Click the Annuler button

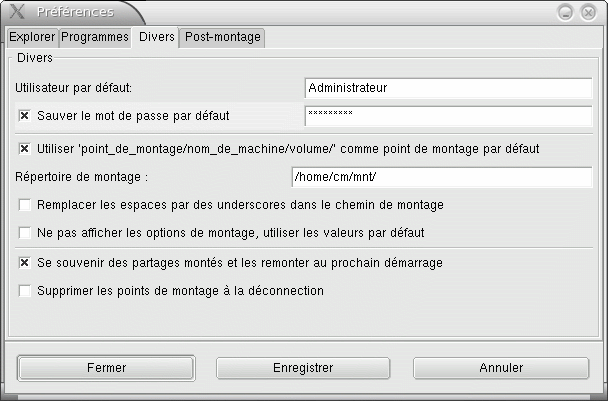501,368
